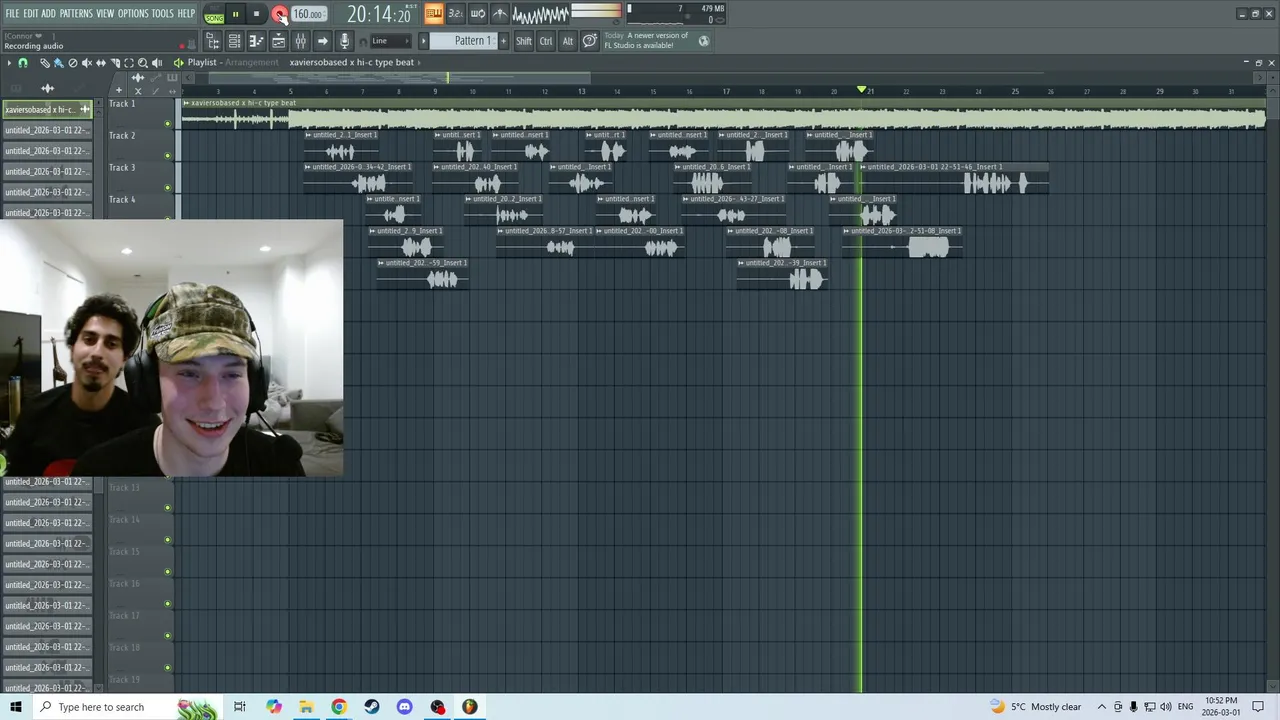Click the 160.000 tempo field

pyautogui.click(x=308, y=14)
